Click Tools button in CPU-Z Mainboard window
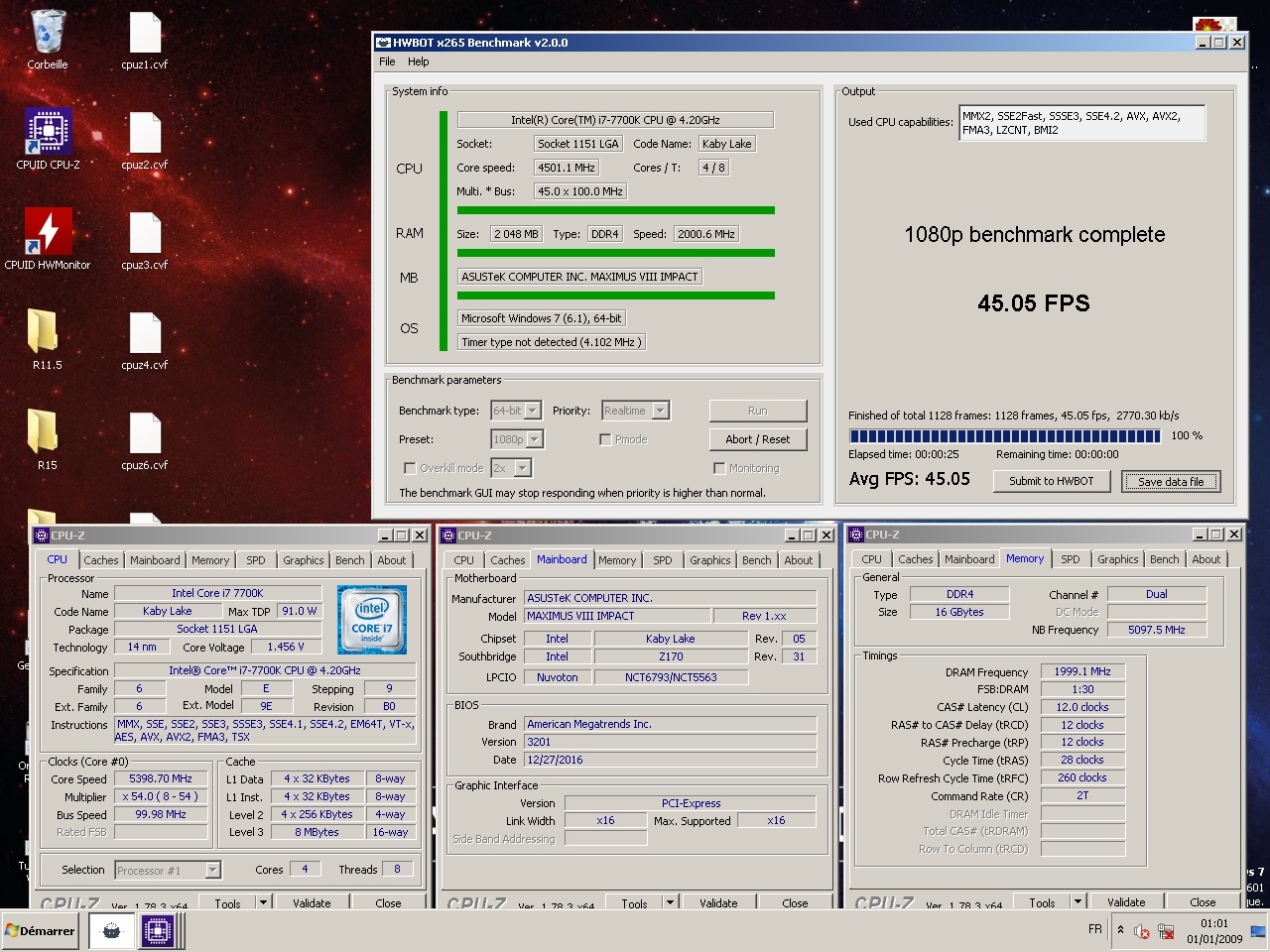This screenshot has height=952, width=1270. [635, 902]
